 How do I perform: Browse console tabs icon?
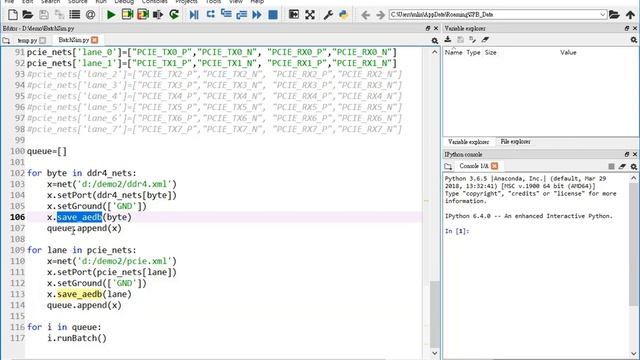448,166
